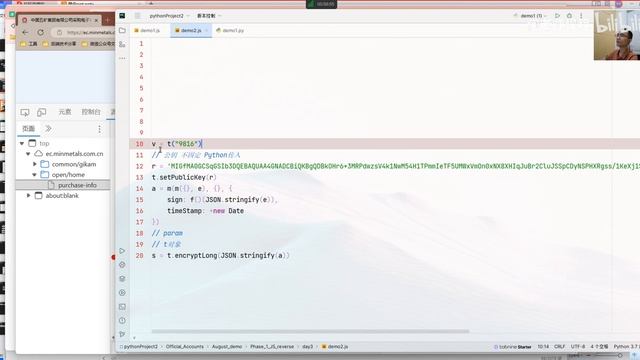
Task: Click the browser address bar URL
Action: (x=91, y=32)
